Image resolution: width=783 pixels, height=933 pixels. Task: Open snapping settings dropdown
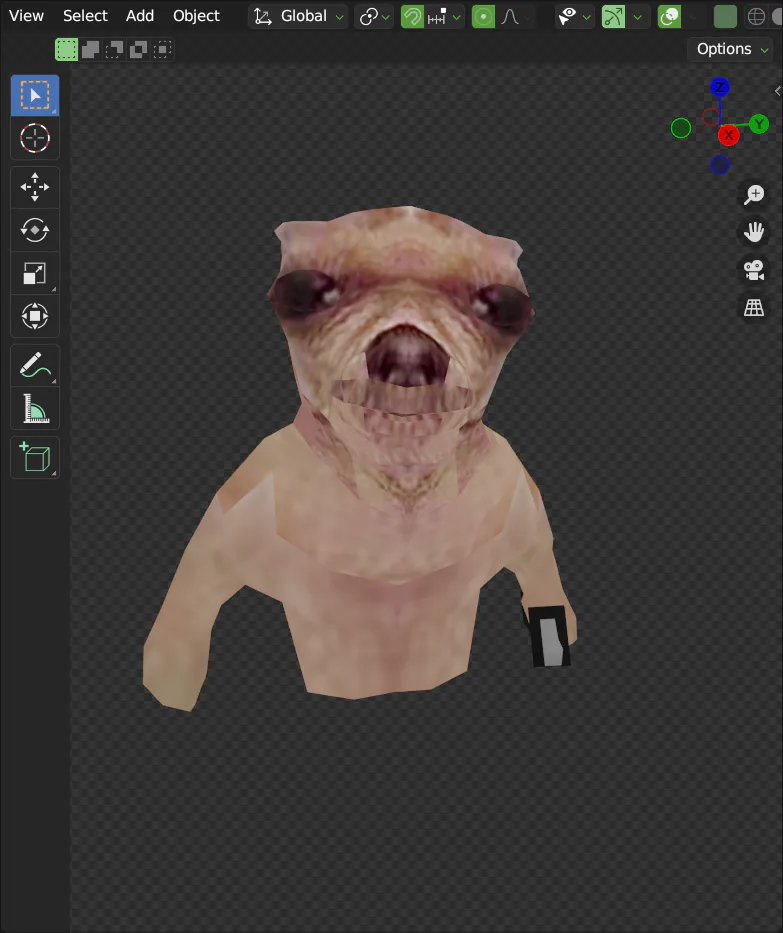[x=444, y=17]
